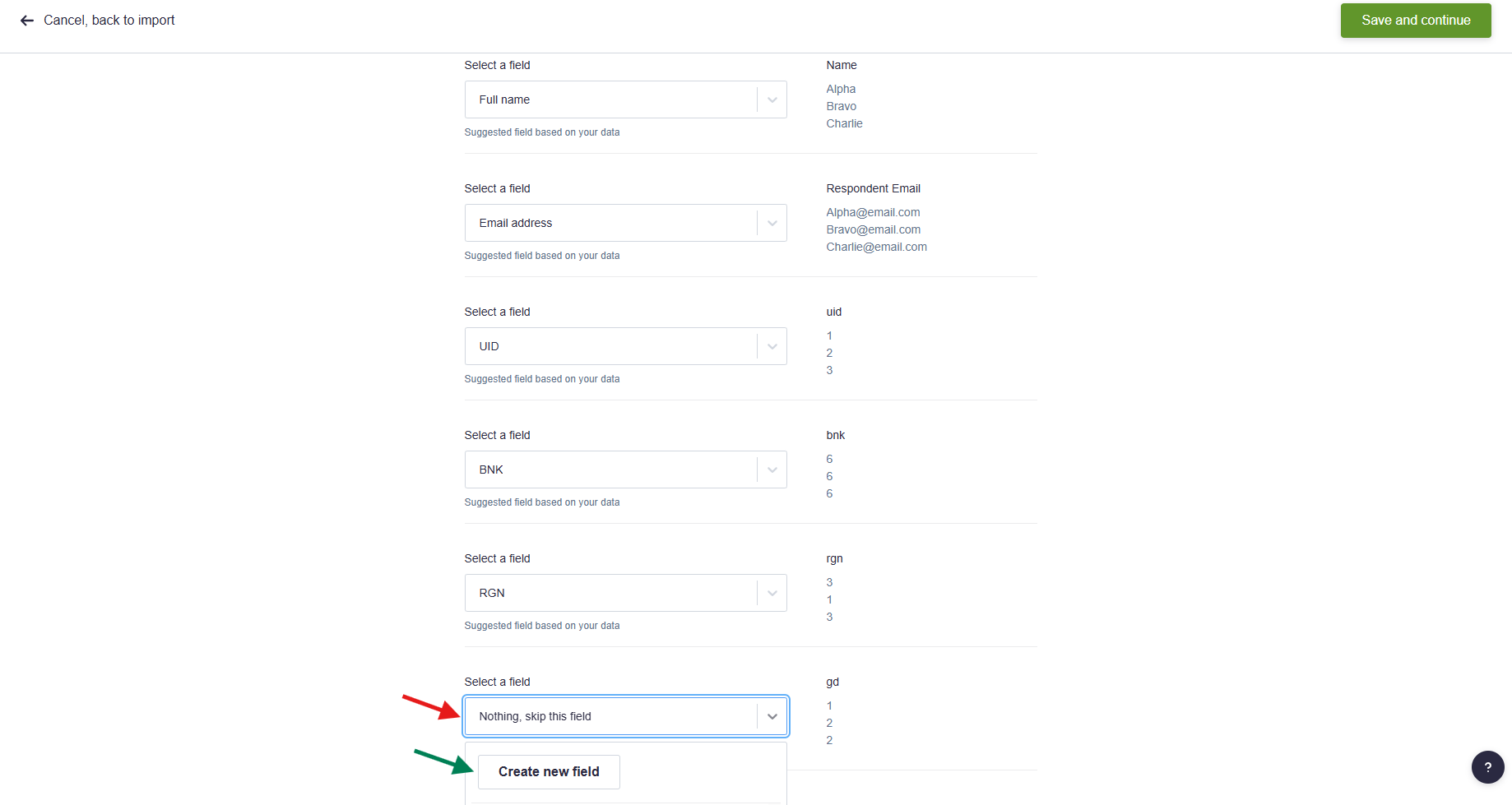Open the help question mark button

coord(1487,767)
